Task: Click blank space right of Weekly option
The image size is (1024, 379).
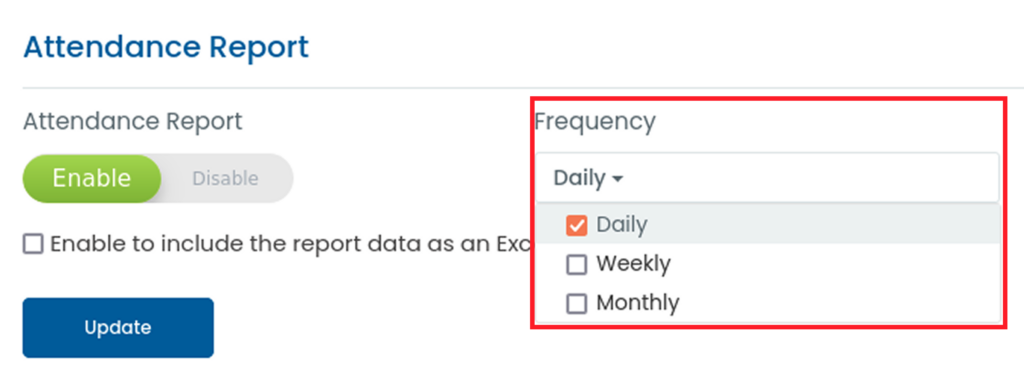Action: click(x=836, y=264)
